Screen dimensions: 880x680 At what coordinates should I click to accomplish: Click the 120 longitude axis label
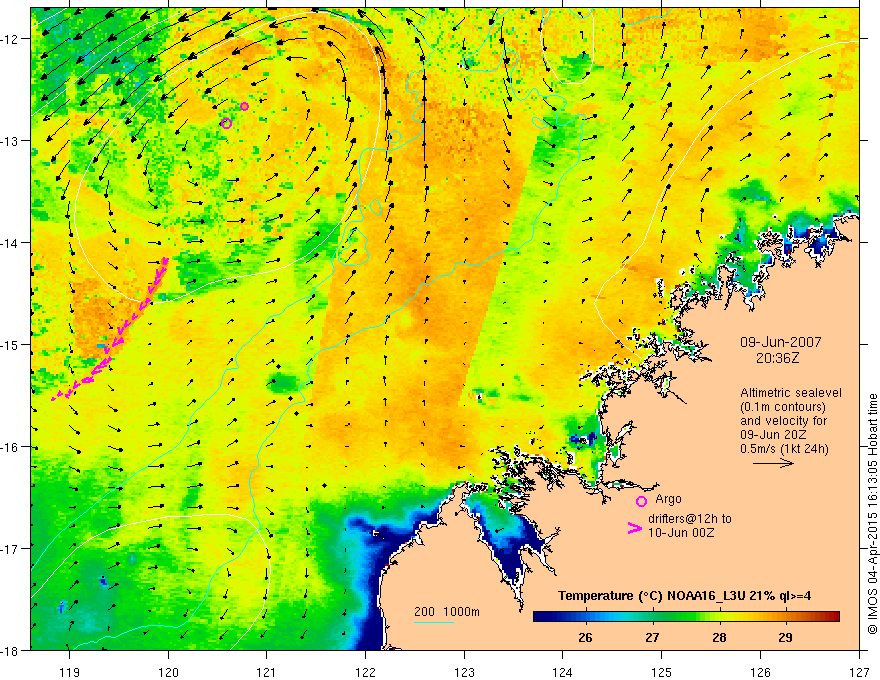point(168,672)
